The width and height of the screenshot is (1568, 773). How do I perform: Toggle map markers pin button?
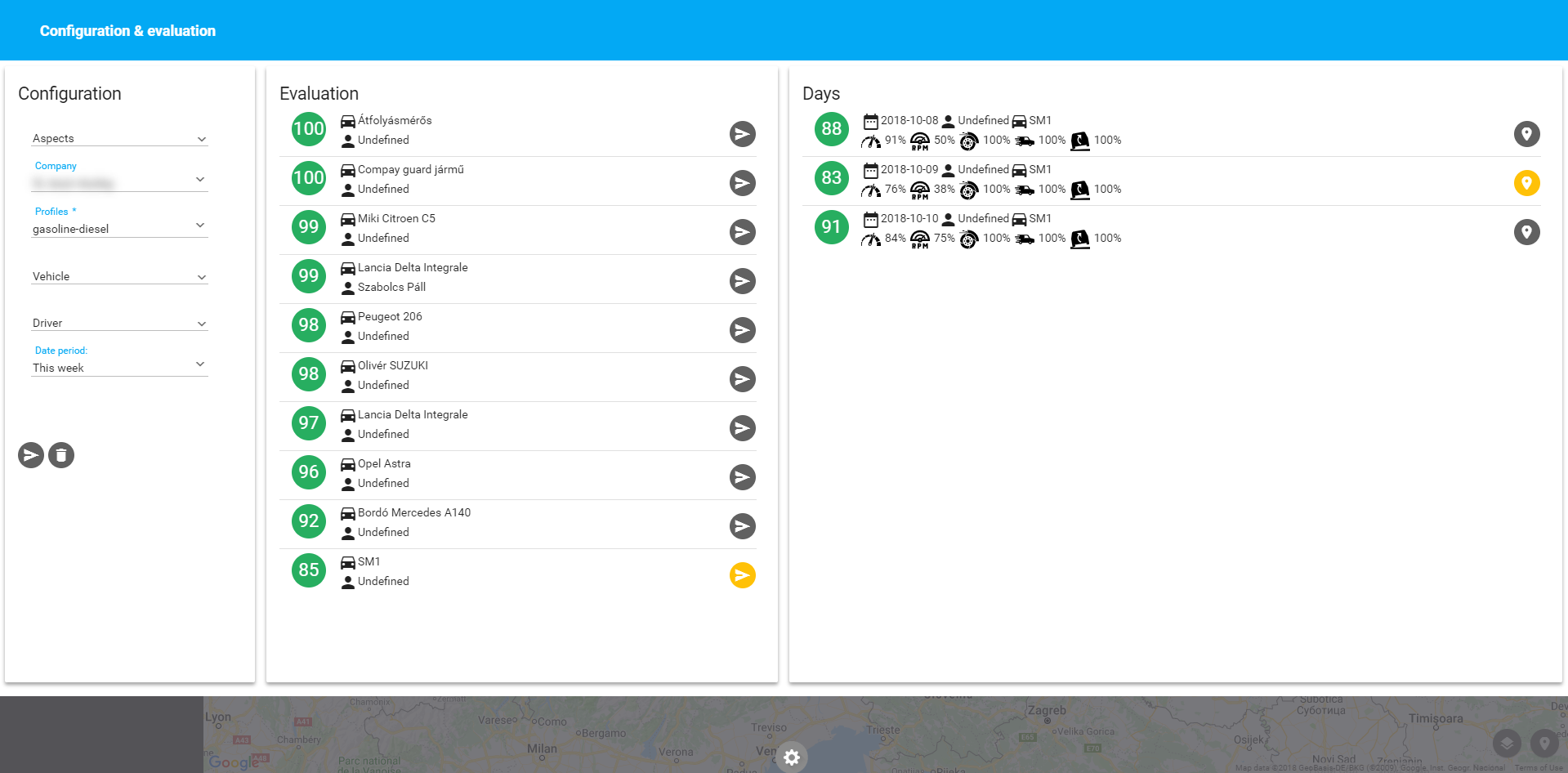pos(1544,744)
